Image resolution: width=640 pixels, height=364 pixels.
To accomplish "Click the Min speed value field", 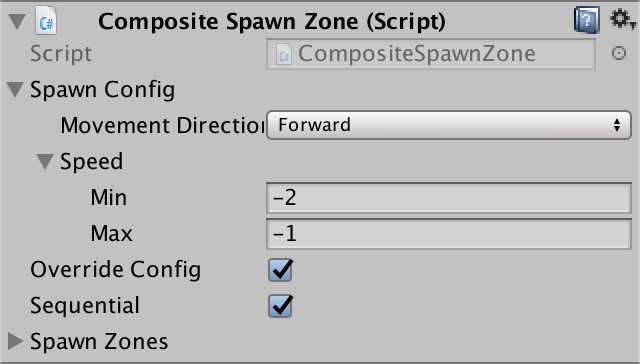I will coord(449,198).
